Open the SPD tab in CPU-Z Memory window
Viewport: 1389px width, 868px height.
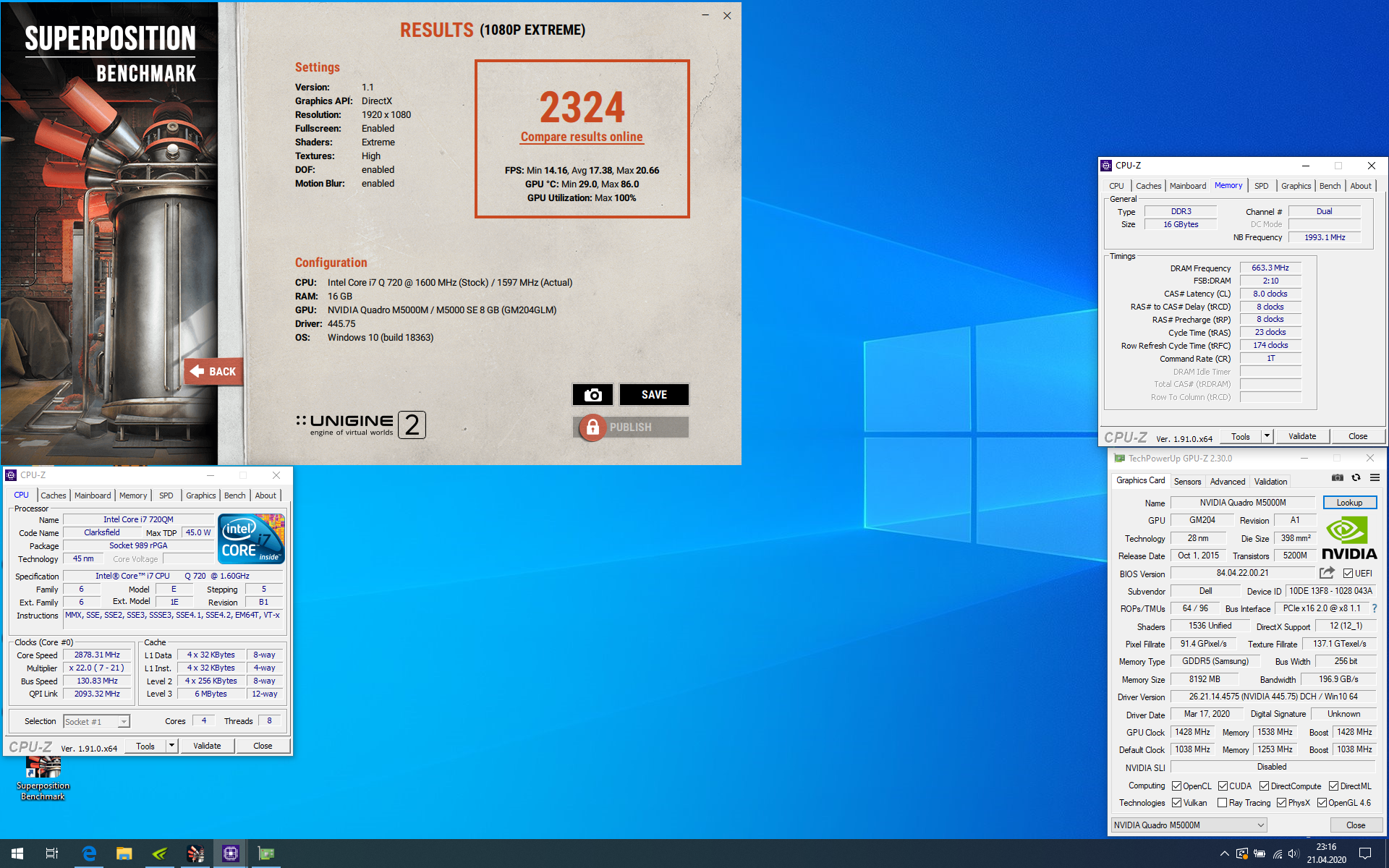pyautogui.click(x=1261, y=186)
